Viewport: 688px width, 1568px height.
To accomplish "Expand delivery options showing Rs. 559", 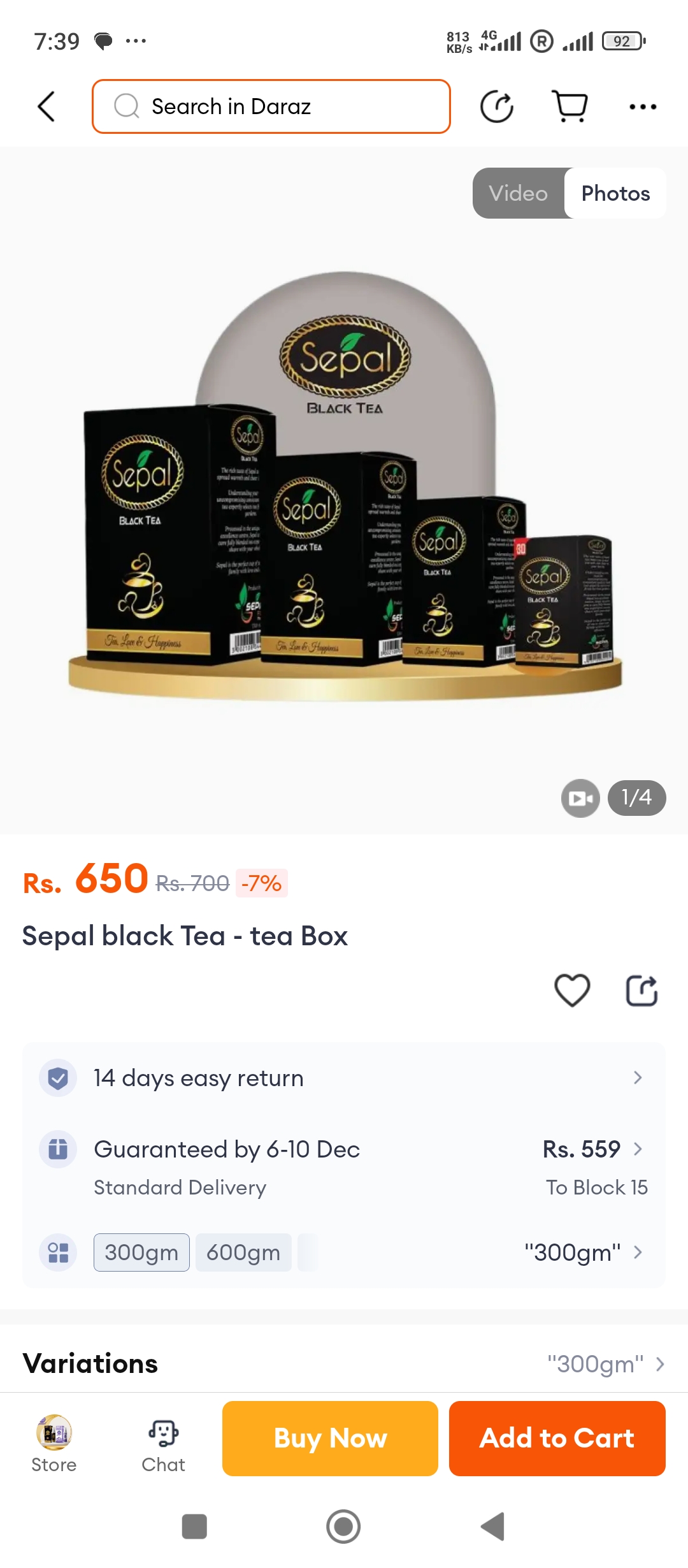I will [x=344, y=1166].
